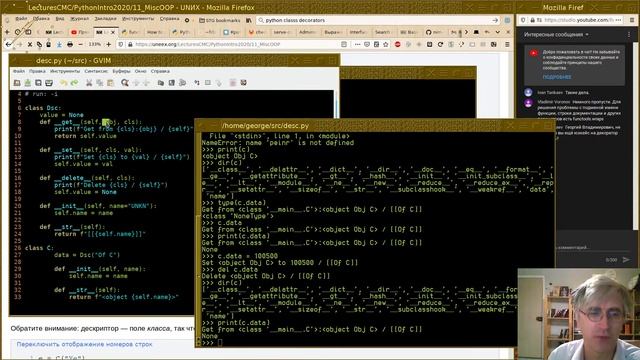The width and height of the screenshot is (640, 360).
Task: Run script icon in GVIM toolbar
Action: 182,83
